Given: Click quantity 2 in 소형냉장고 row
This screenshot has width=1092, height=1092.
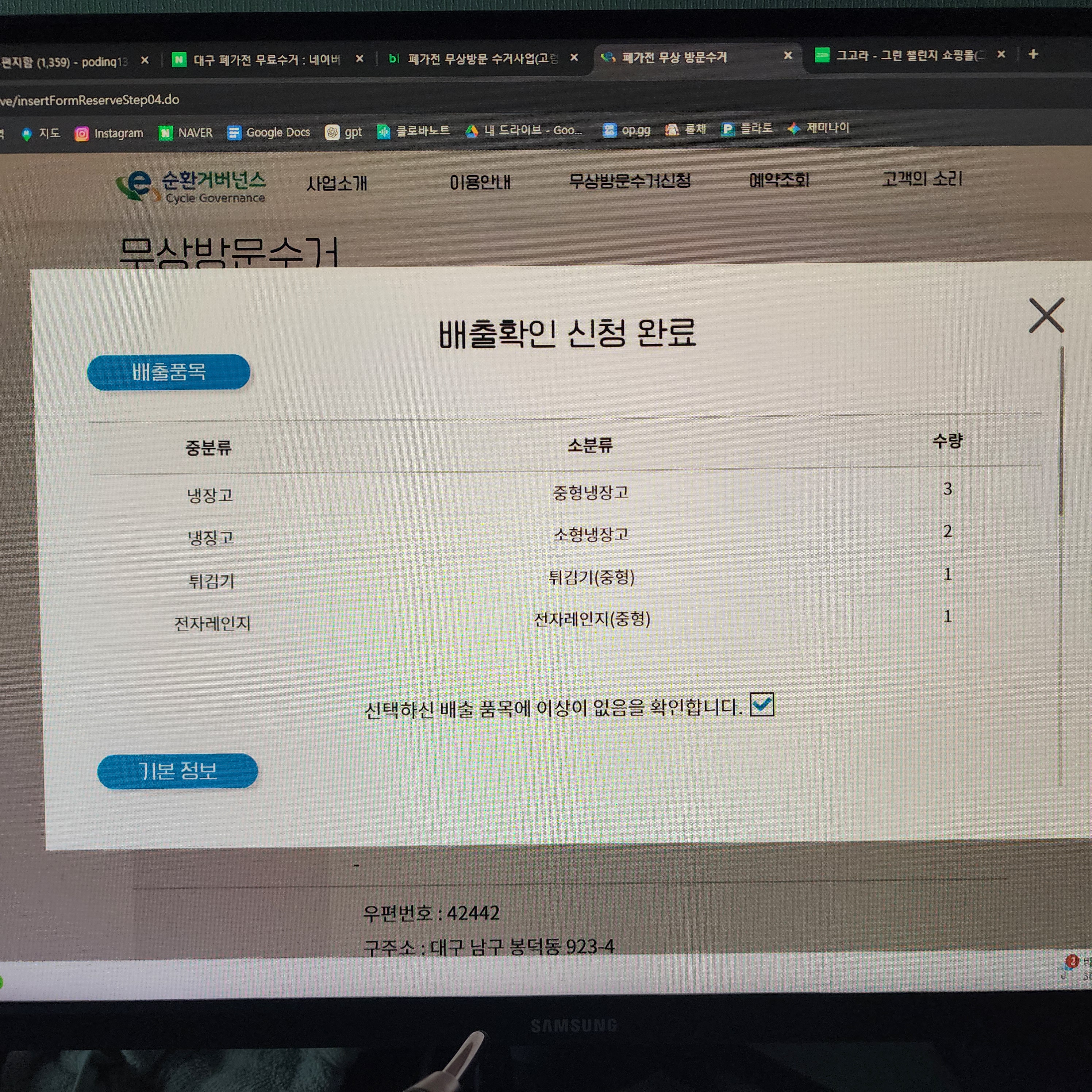Looking at the screenshot, I should (x=947, y=531).
